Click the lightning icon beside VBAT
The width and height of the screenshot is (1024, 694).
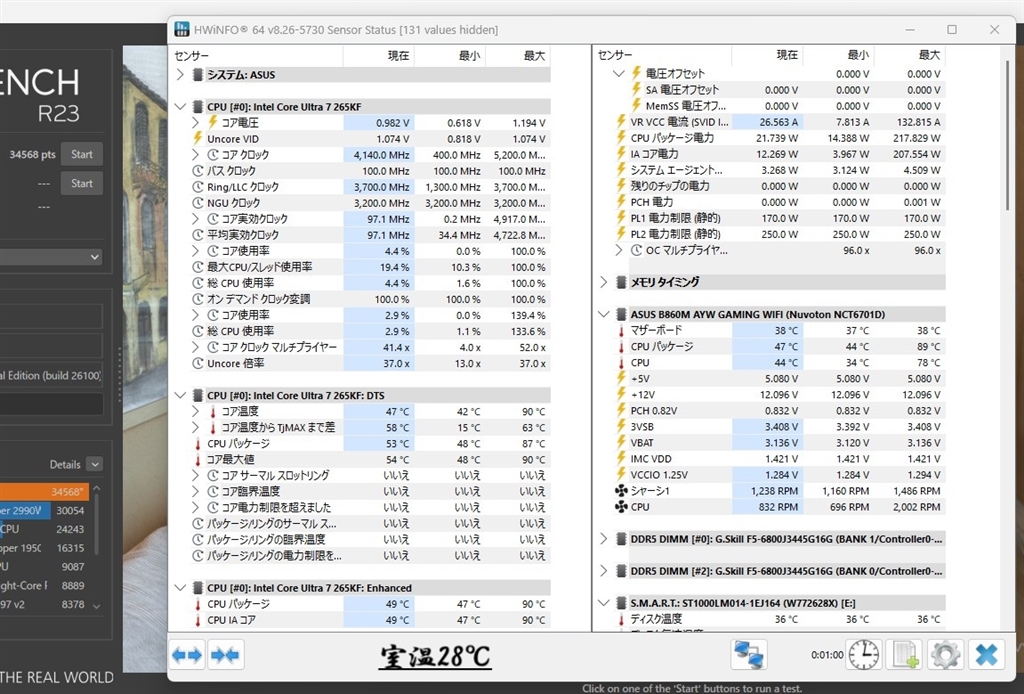point(621,443)
